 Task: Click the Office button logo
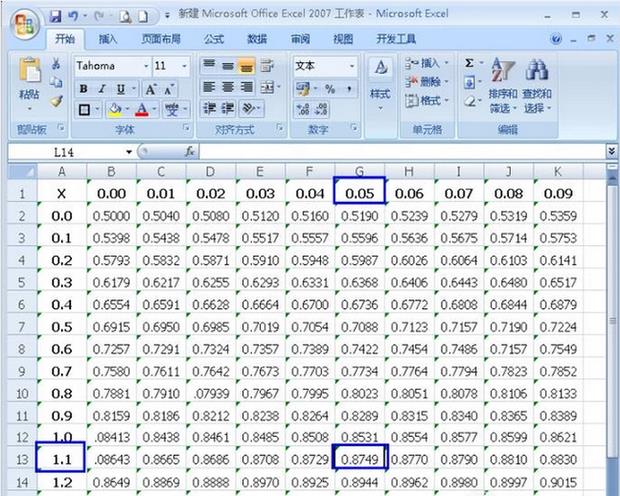[22, 21]
